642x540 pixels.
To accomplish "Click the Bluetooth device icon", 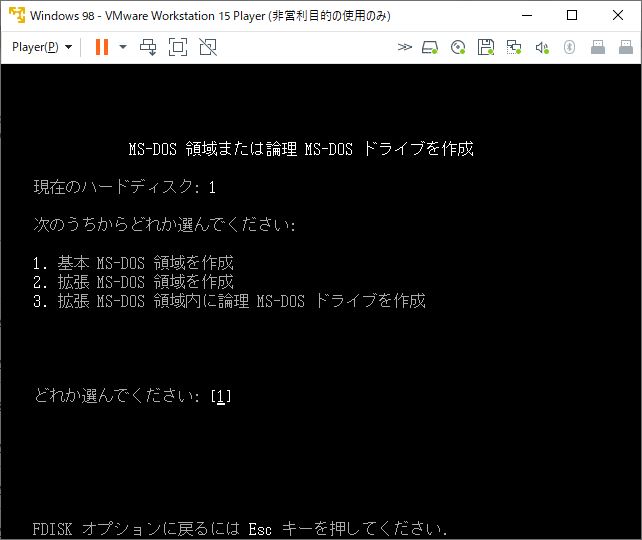I will click(569, 47).
